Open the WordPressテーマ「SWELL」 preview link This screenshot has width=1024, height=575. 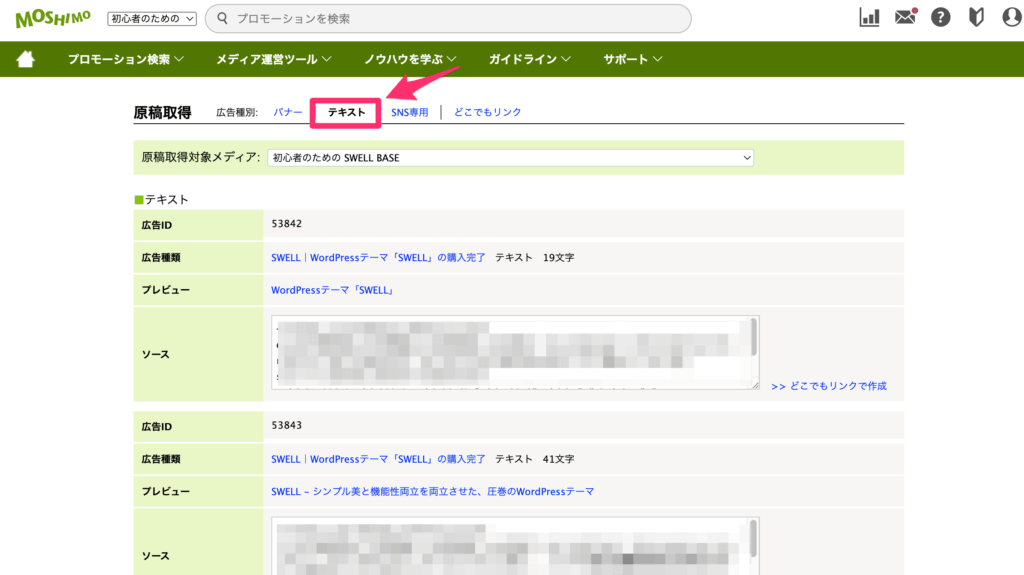(333, 290)
